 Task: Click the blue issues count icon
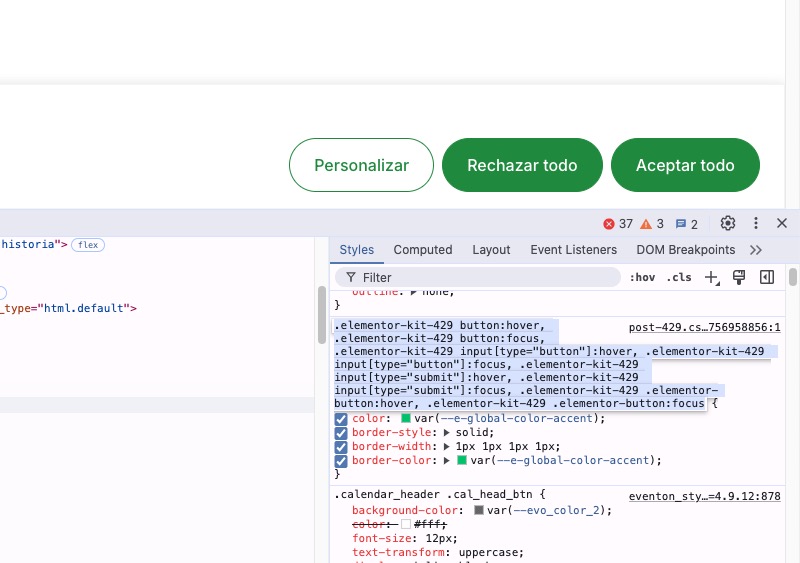click(x=681, y=224)
